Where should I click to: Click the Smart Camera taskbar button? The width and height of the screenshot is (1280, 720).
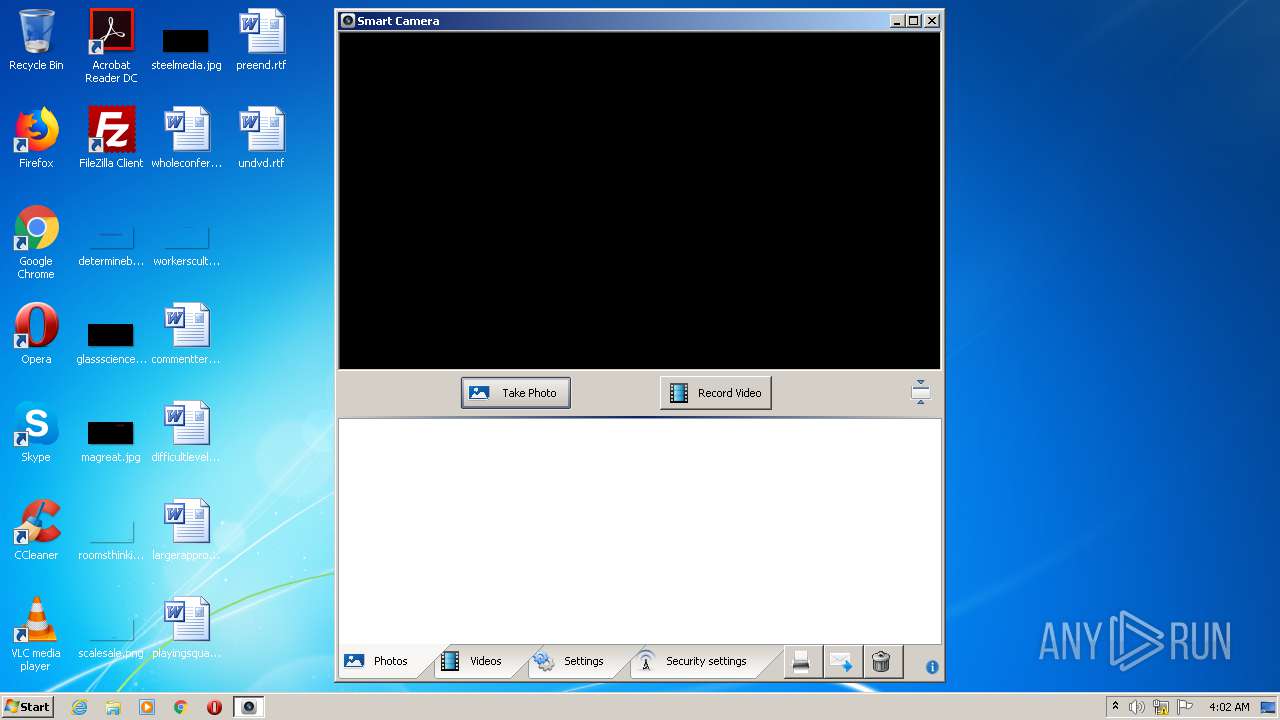[x=249, y=707]
